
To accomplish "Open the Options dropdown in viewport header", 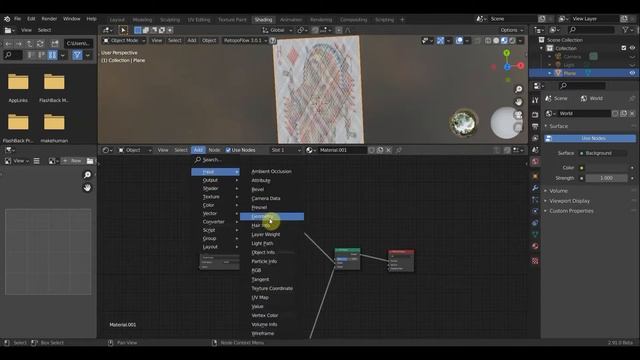I will pos(511,30).
